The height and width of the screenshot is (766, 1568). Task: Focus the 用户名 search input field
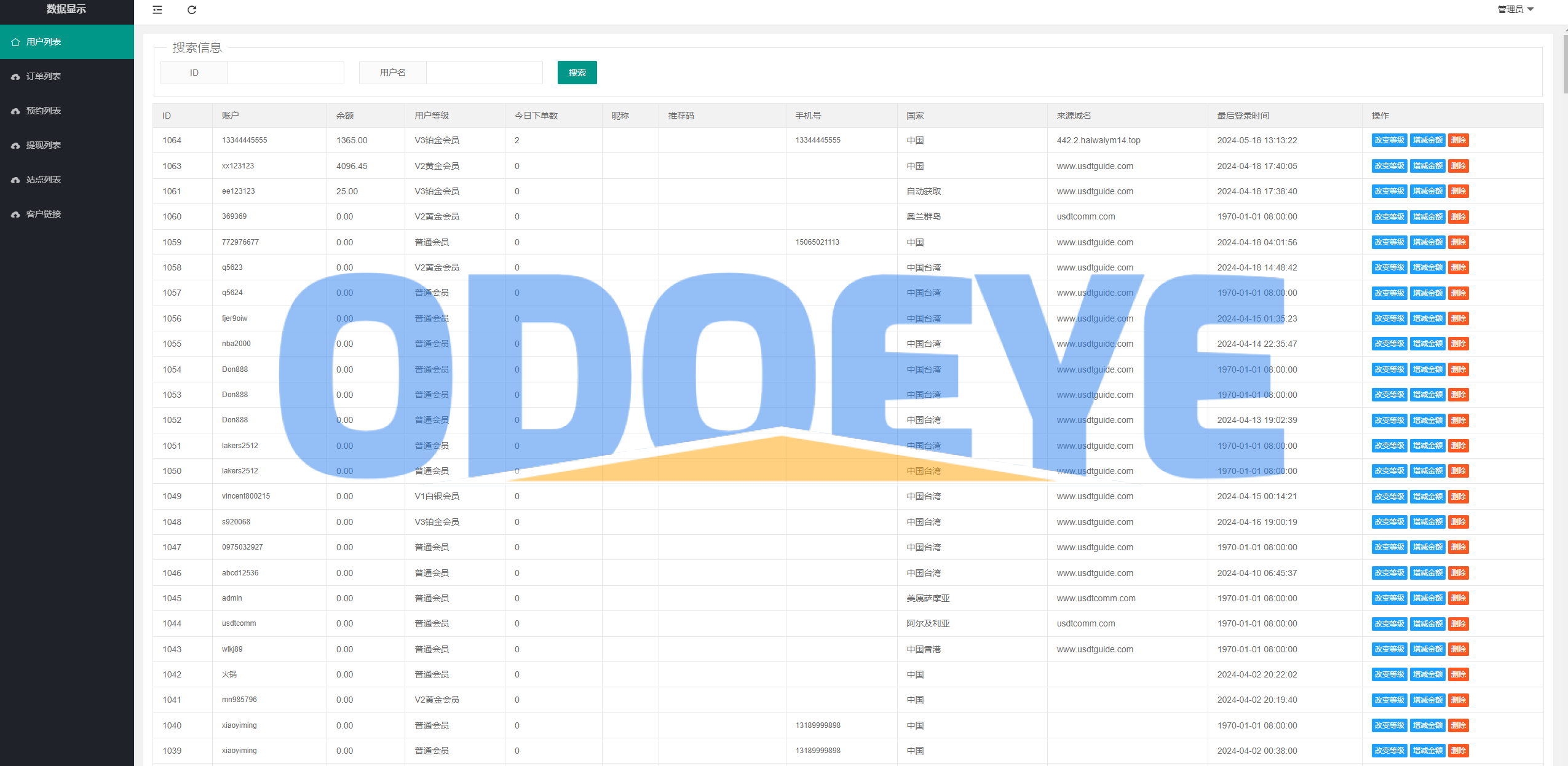(485, 73)
